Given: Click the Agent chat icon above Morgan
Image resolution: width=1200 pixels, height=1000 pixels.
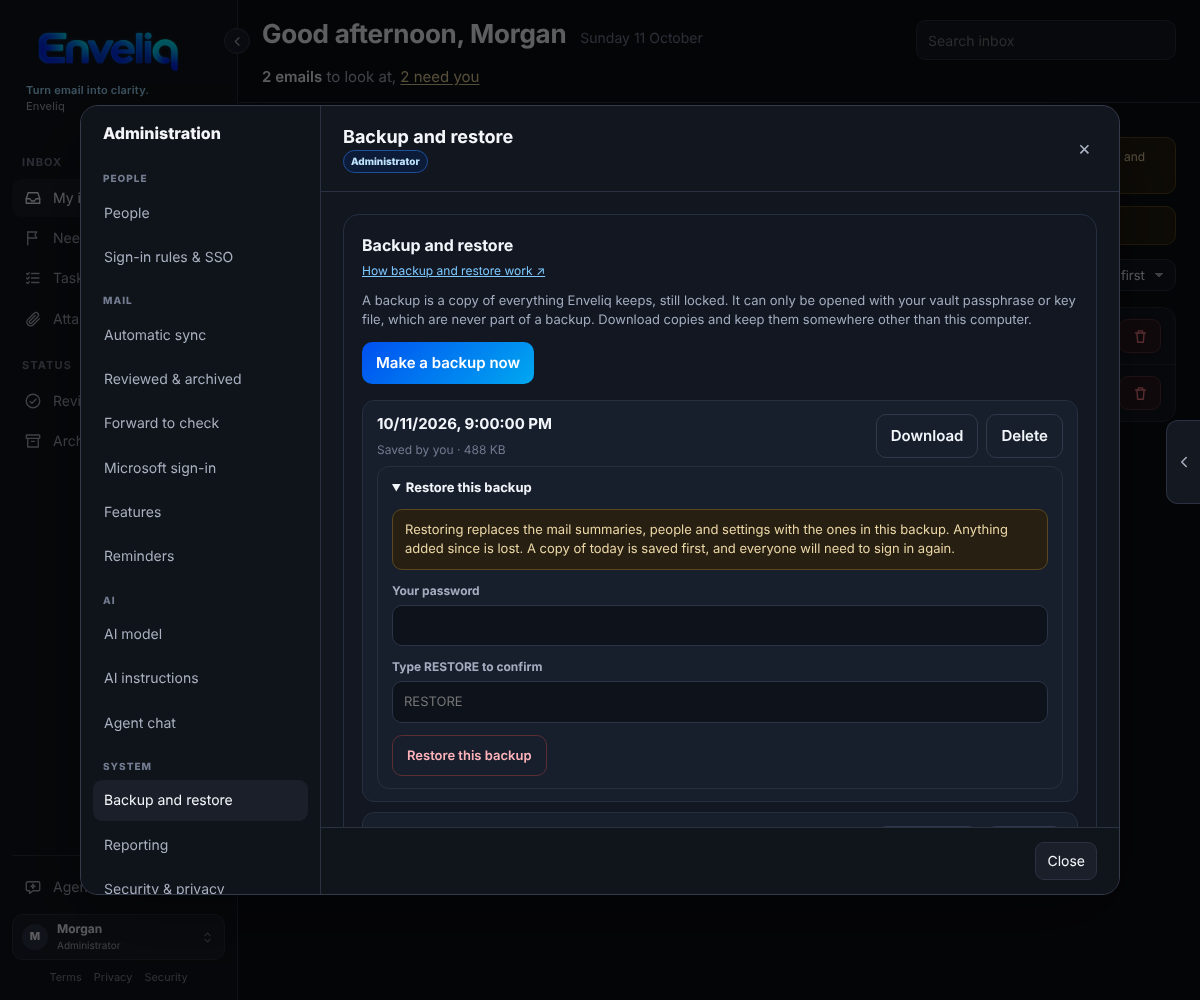Looking at the screenshot, I should point(33,887).
